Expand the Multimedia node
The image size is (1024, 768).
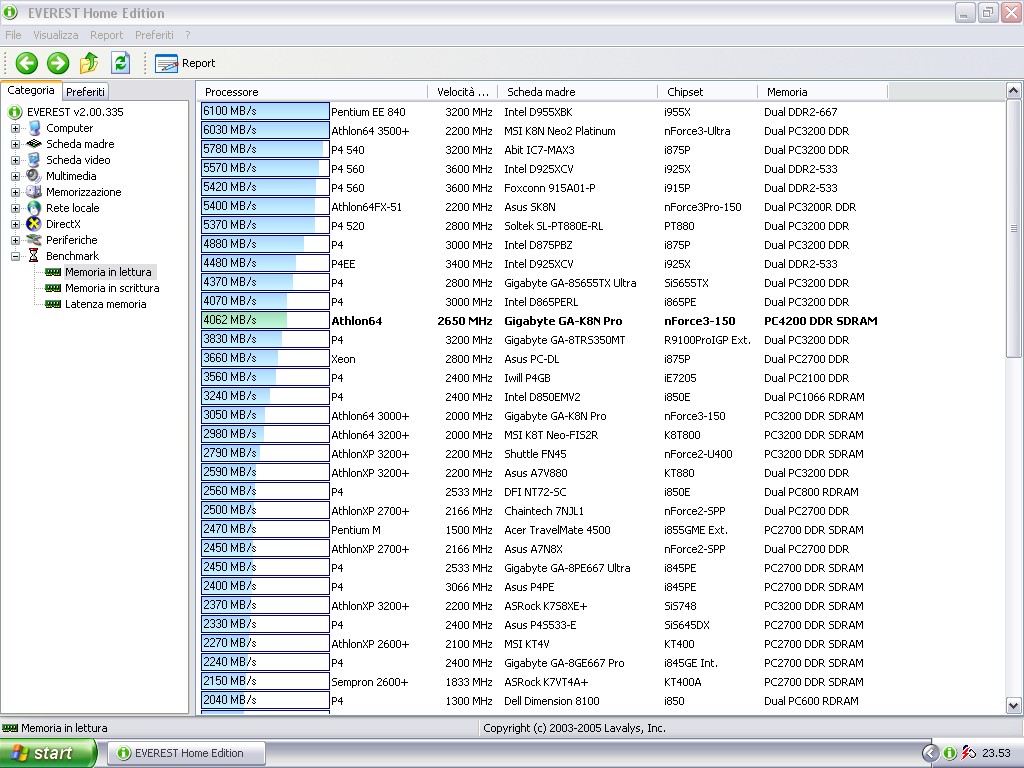[16, 176]
